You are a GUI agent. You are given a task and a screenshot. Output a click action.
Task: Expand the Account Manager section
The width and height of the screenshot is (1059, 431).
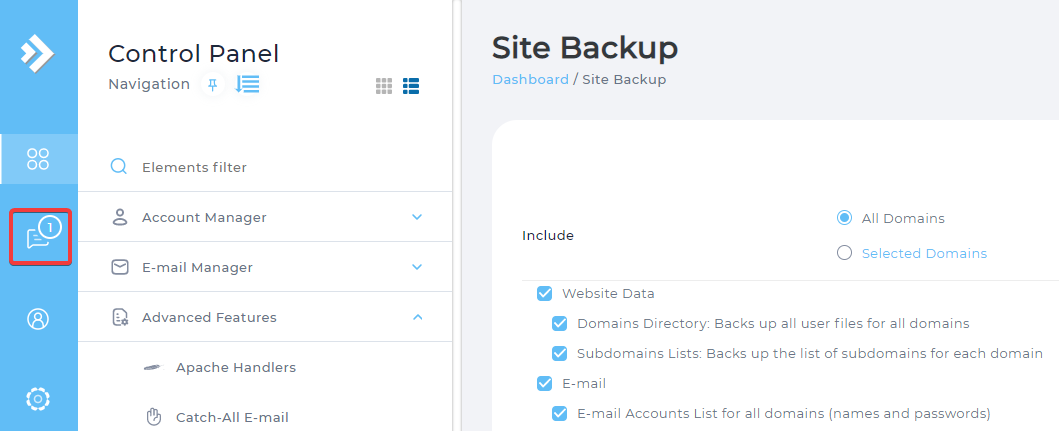click(265, 217)
